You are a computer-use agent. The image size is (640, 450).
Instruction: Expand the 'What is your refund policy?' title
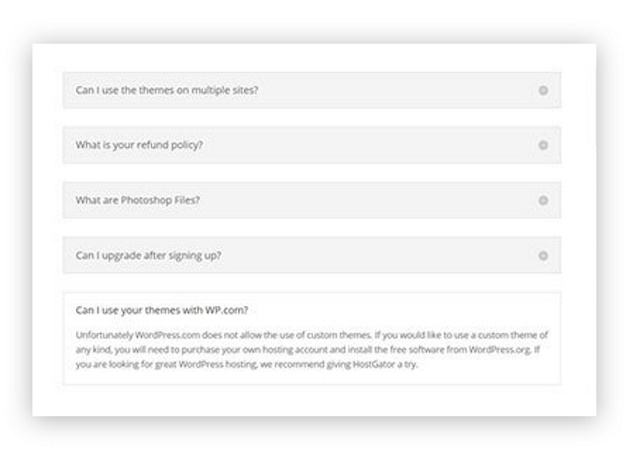click(139, 145)
